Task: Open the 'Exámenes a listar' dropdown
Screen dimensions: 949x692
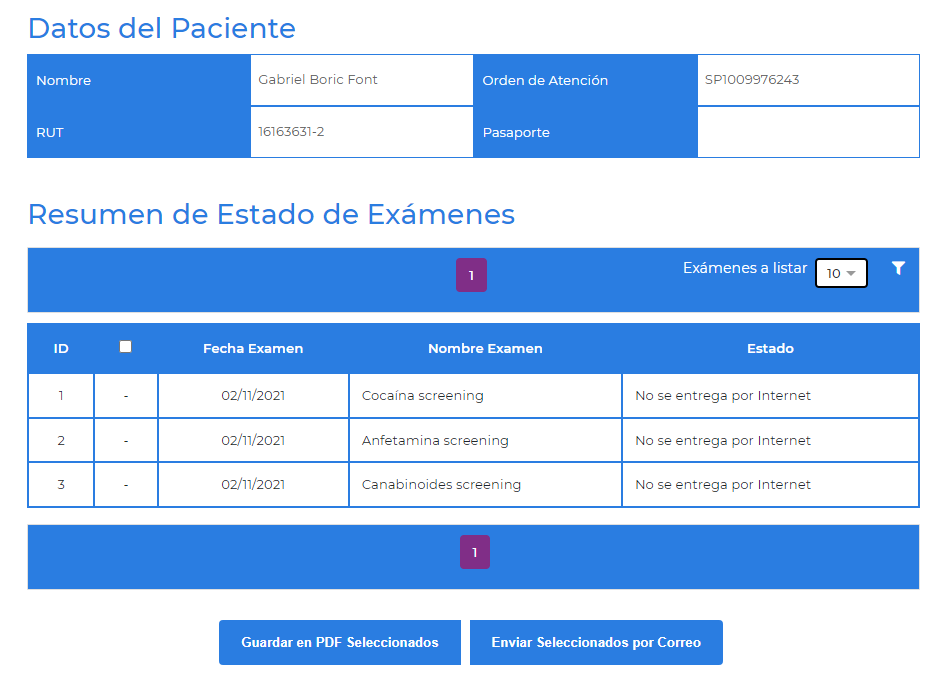Action: point(841,273)
